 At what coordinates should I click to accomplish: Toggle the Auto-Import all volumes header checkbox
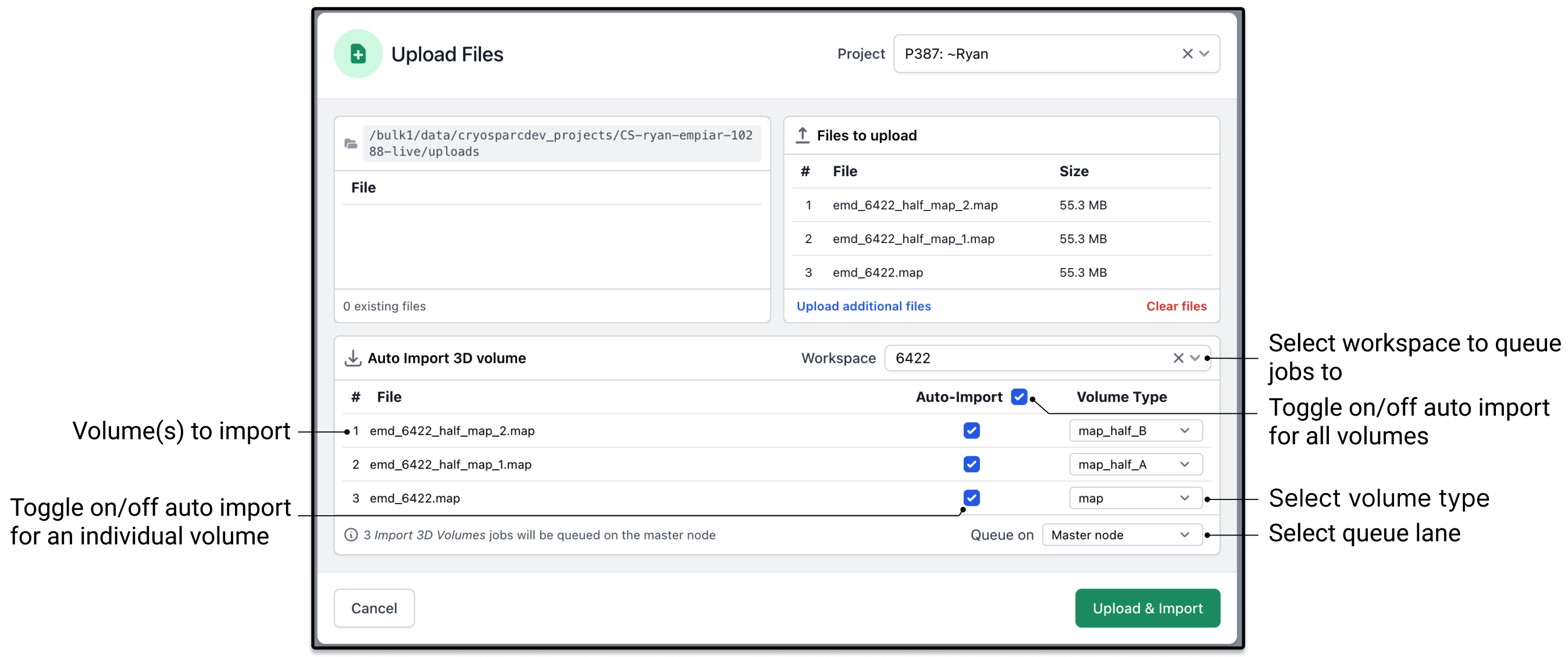click(1018, 397)
